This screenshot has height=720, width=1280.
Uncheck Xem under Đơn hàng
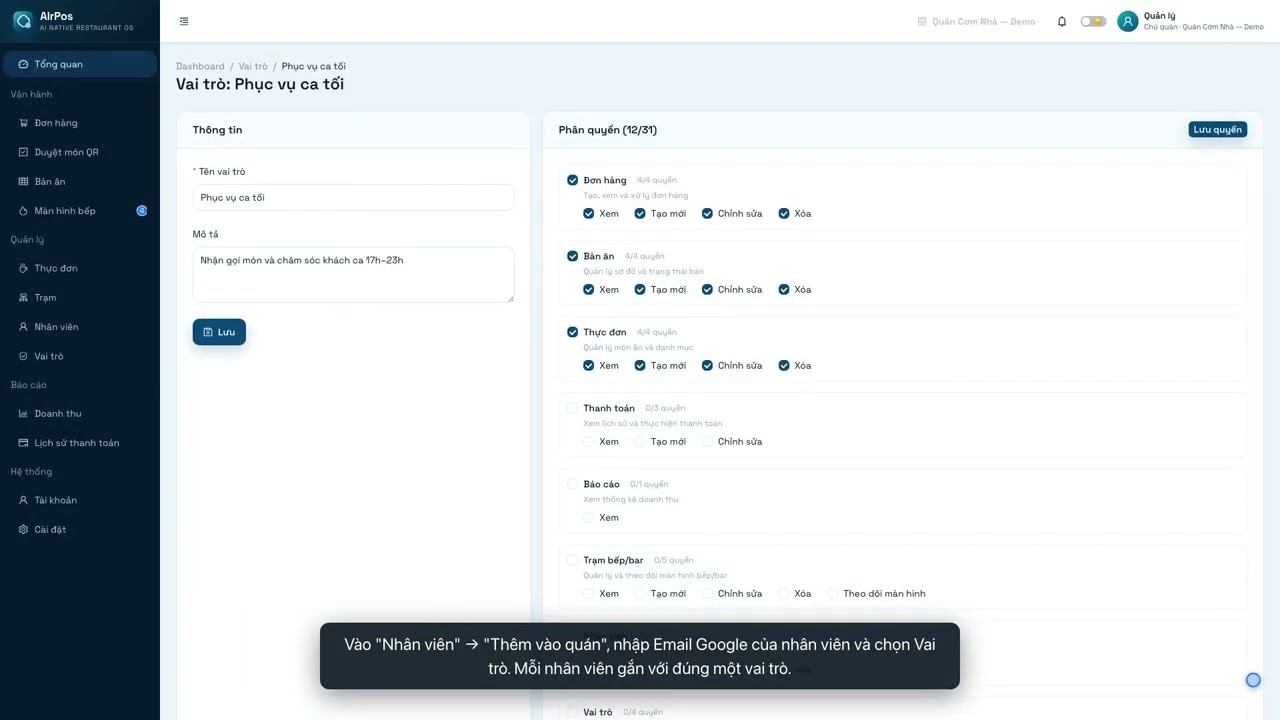click(x=589, y=213)
